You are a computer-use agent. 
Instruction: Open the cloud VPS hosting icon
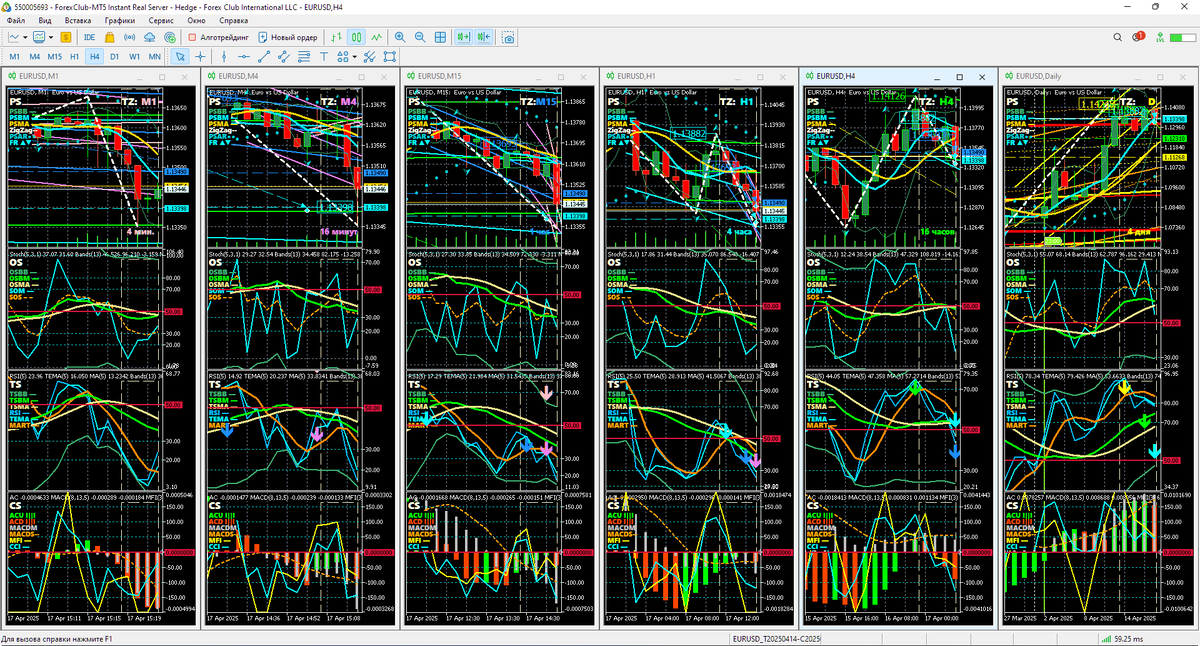click(x=150, y=37)
